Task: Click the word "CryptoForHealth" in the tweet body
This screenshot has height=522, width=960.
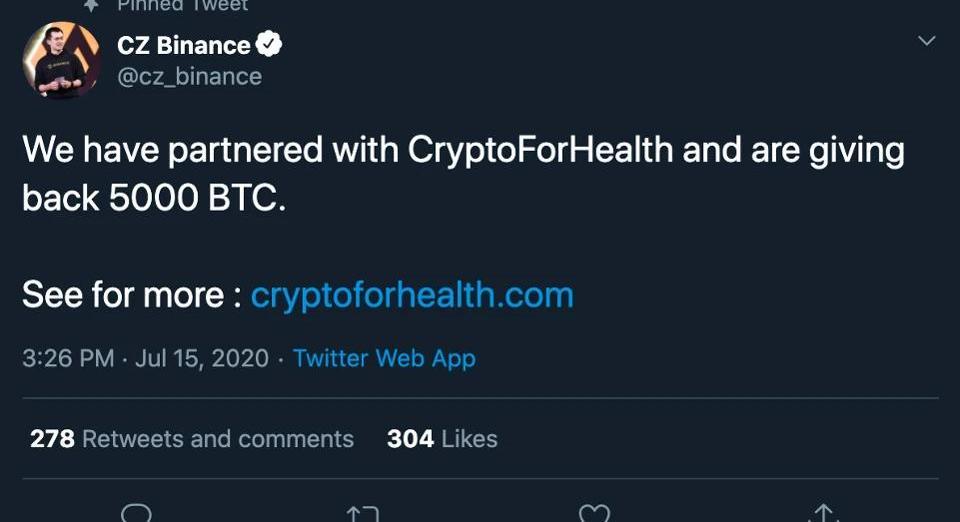Action: click(540, 151)
